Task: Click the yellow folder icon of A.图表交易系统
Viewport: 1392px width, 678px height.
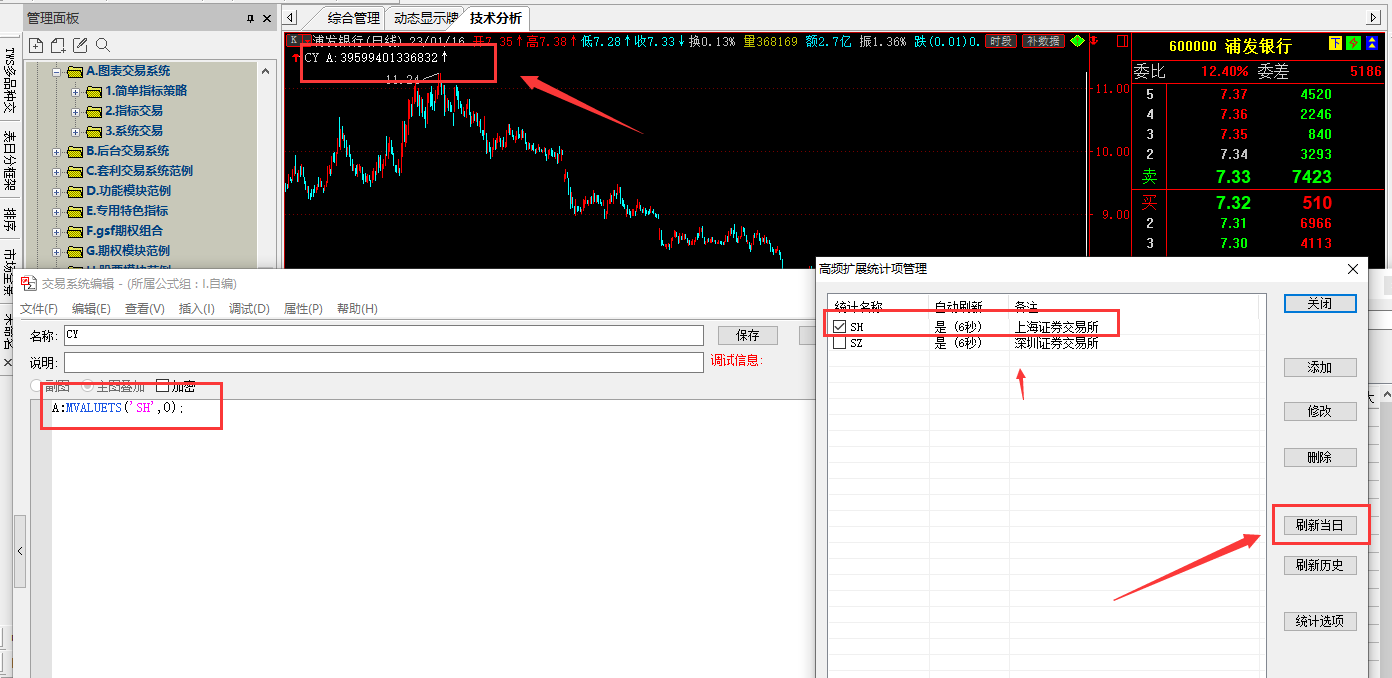Action: (x=75, y=71)
